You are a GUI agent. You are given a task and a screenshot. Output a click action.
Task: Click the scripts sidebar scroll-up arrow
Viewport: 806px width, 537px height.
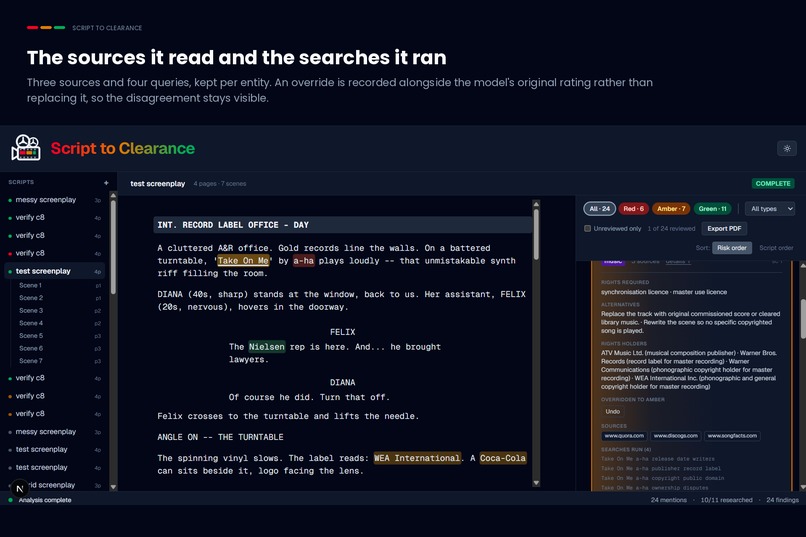point(113,196)
